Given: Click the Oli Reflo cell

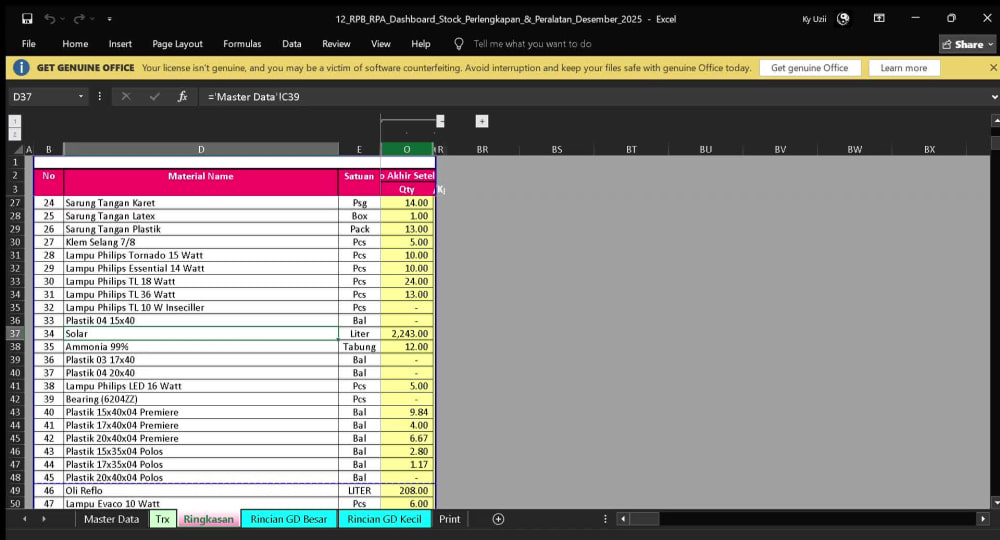Looking at the screenshot, I should pos(201,491).
